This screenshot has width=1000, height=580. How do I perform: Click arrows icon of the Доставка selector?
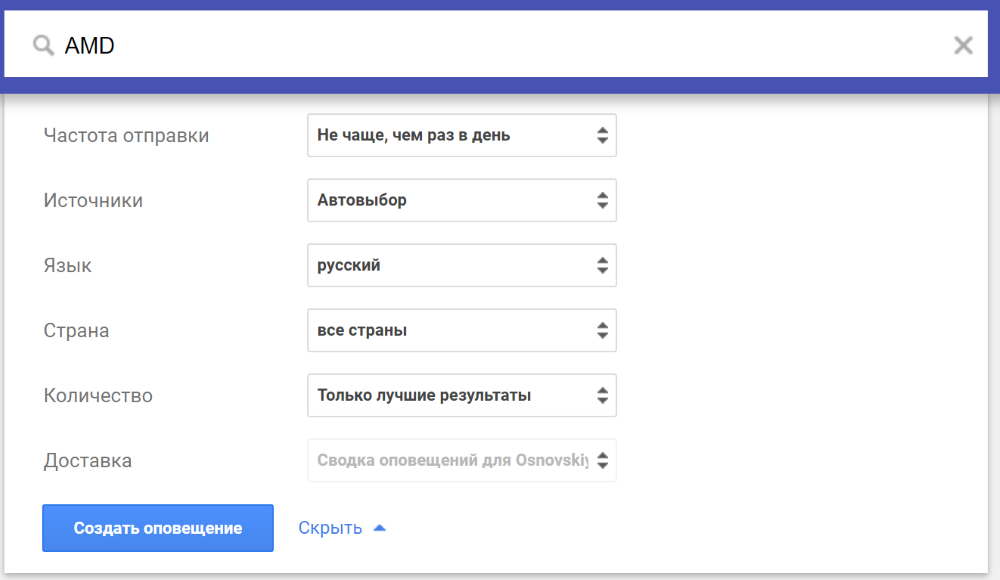[602, 461]
